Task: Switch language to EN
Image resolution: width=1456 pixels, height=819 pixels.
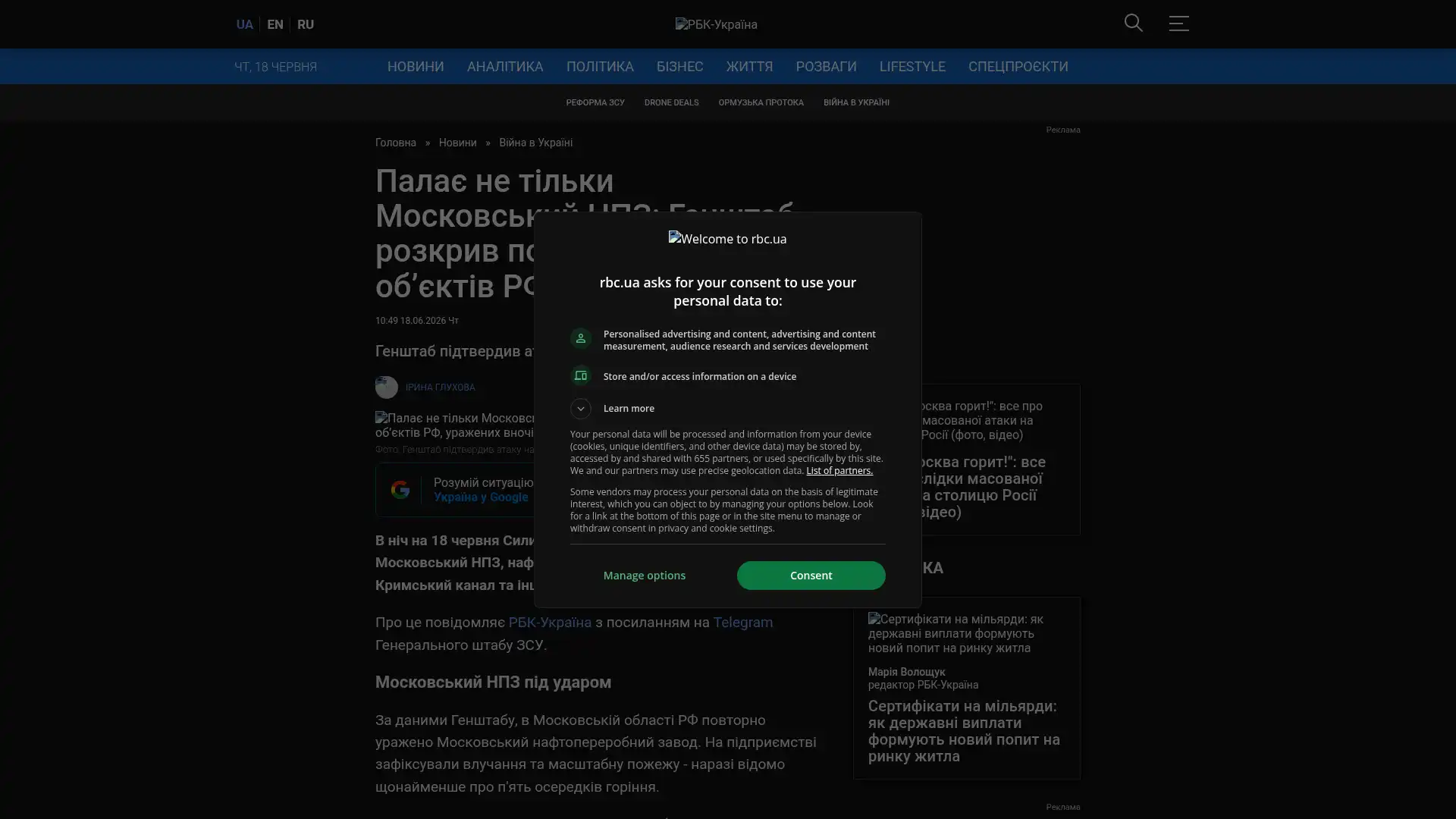Action: coord(275,24)
